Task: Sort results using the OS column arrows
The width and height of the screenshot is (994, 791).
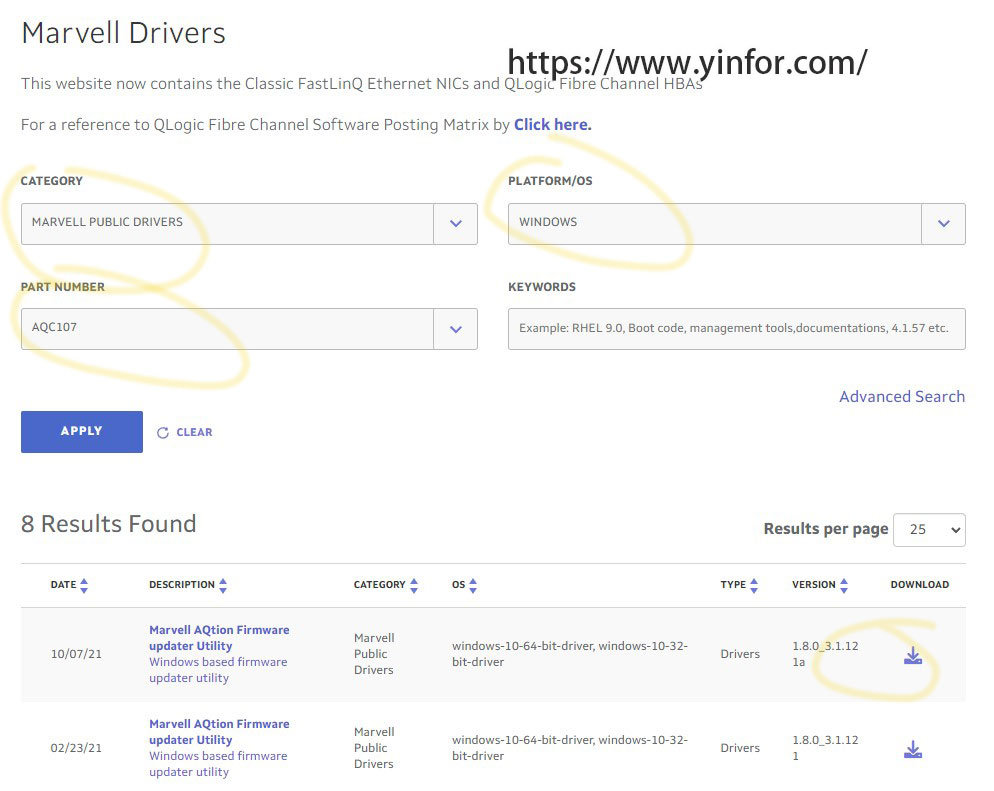Action: click(473, 584)
